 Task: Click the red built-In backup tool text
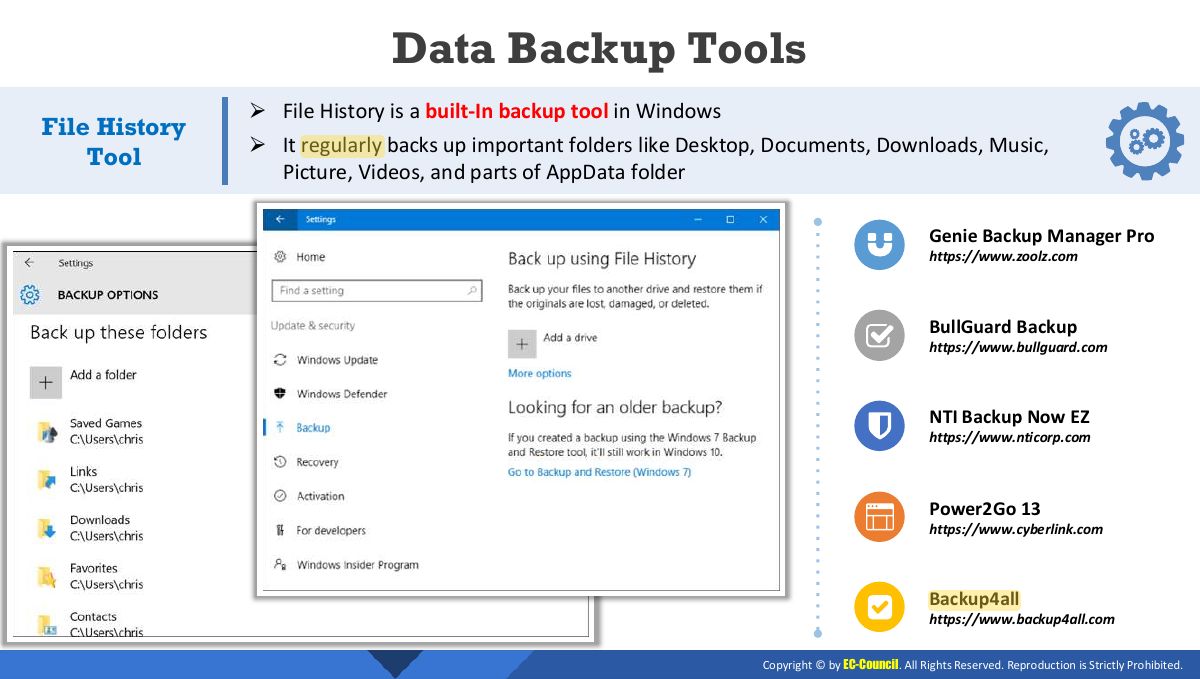pyautogui.click(x=517, y=111)
